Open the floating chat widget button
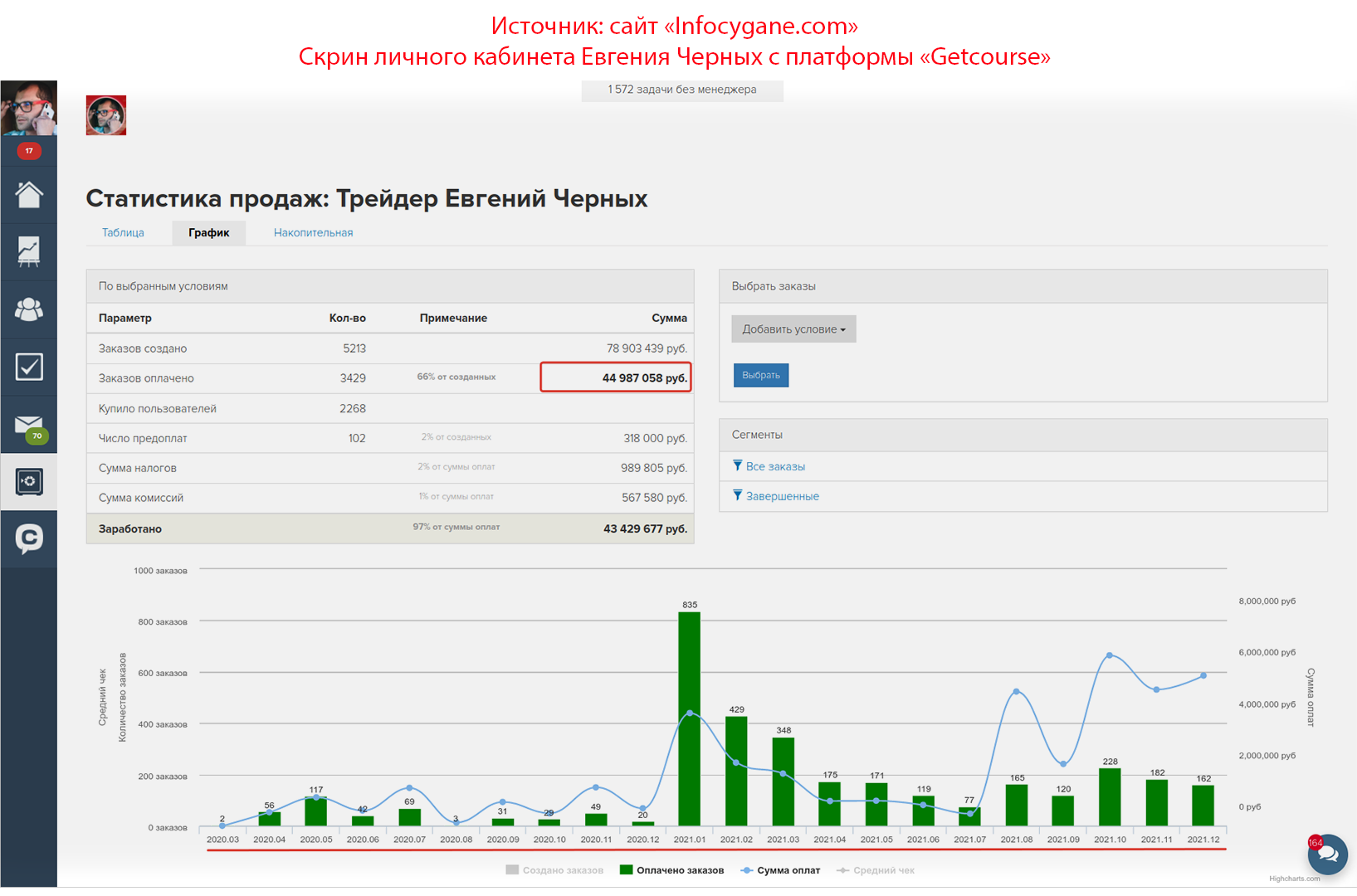The image size is (1357, 896). click(x=1328, y=855)
